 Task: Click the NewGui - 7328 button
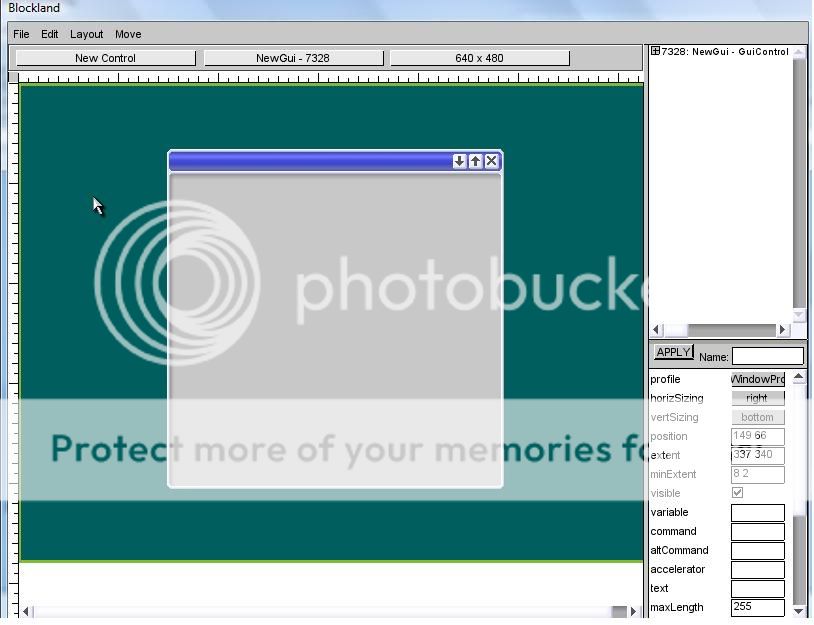click(293, 58)
